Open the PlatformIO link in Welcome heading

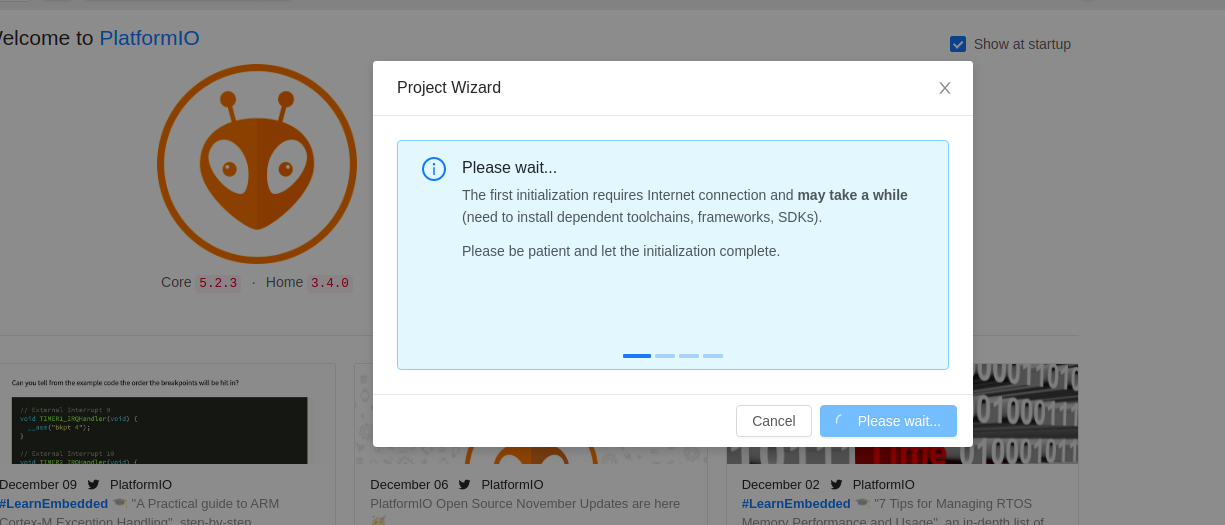(149, 38)
